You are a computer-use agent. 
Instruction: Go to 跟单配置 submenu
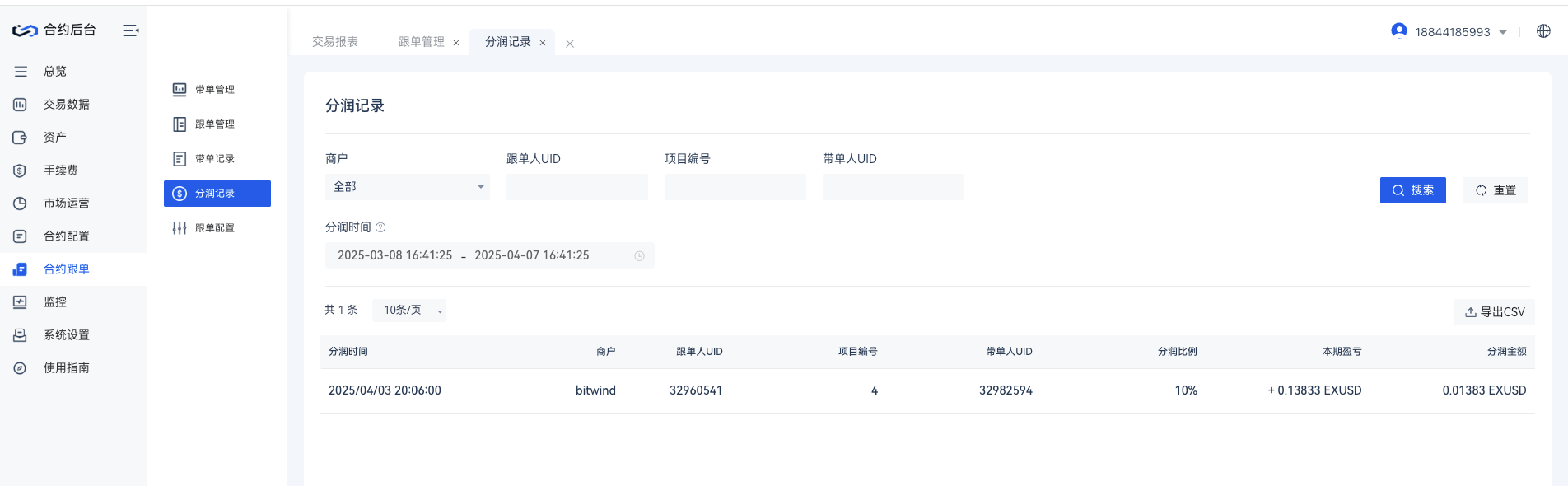tap(217, 228)
